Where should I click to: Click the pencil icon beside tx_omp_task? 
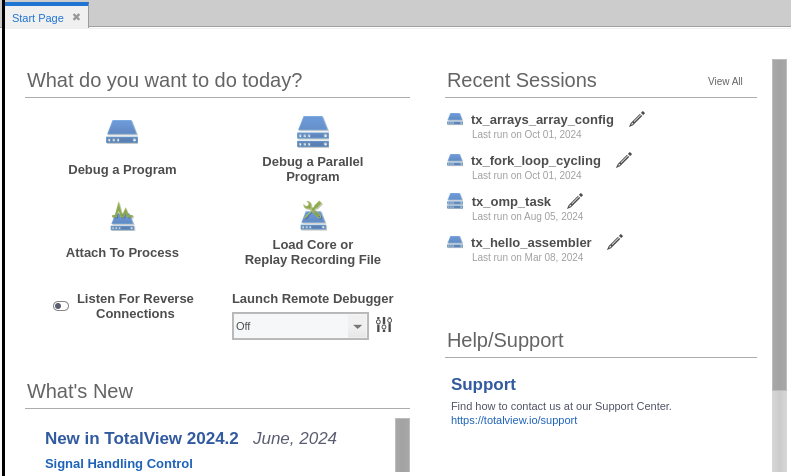point(574,201)
